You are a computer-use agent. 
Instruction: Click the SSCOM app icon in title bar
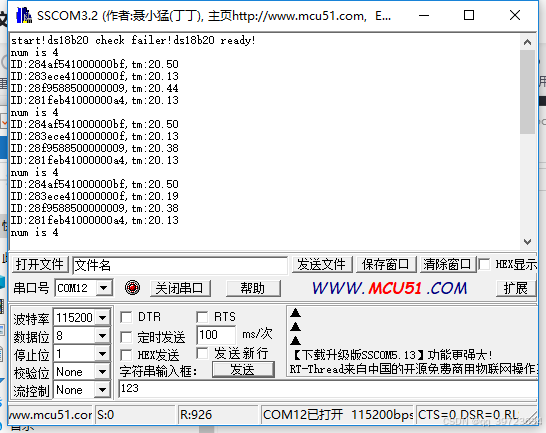(x=24, y=15)
